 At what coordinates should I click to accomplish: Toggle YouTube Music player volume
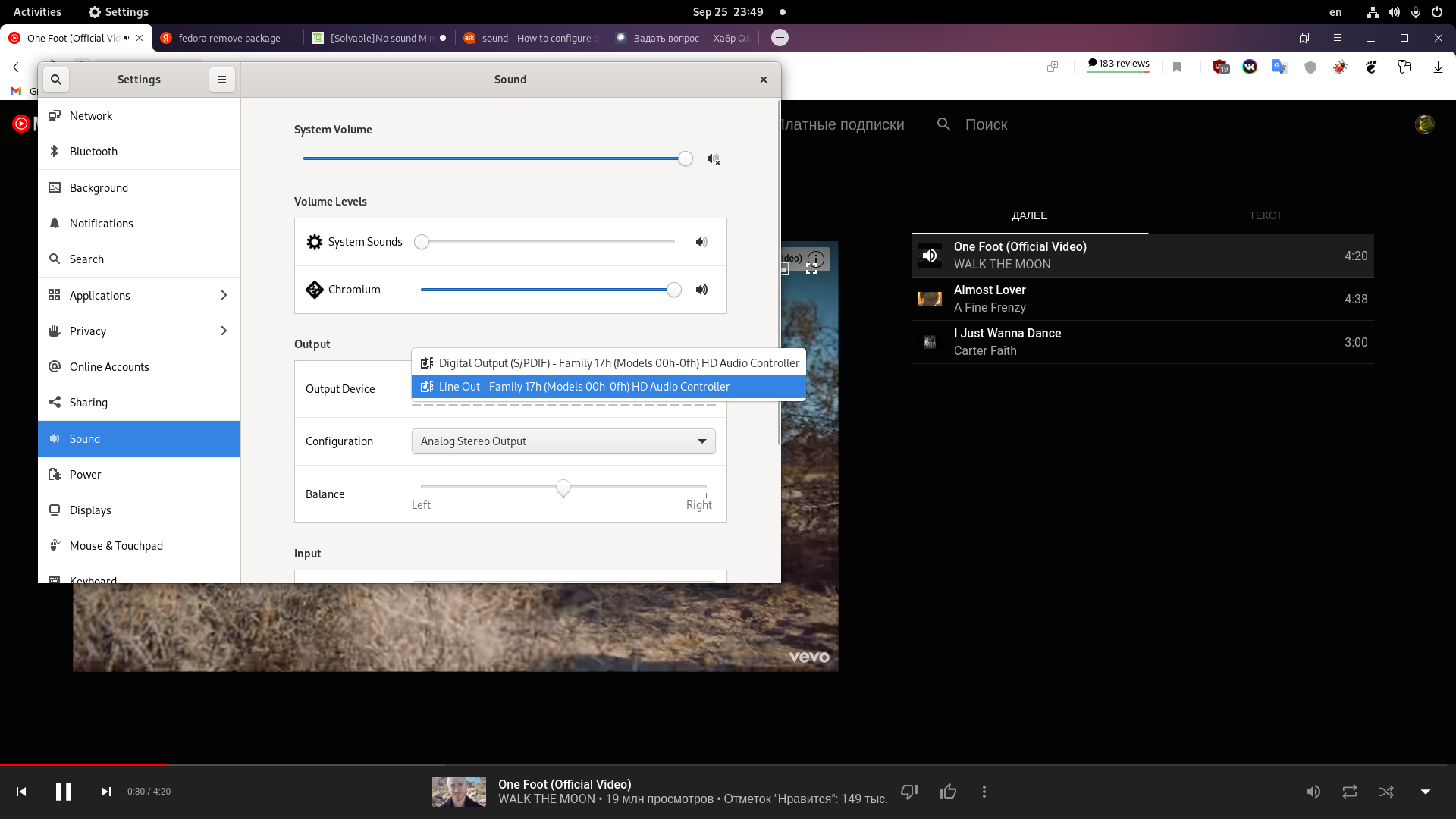coord(1313,792)
